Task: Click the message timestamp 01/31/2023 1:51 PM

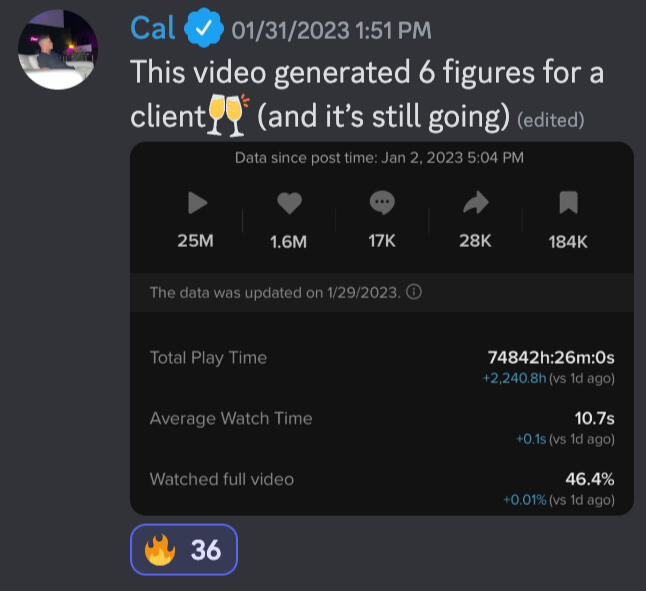Action: 331,30
